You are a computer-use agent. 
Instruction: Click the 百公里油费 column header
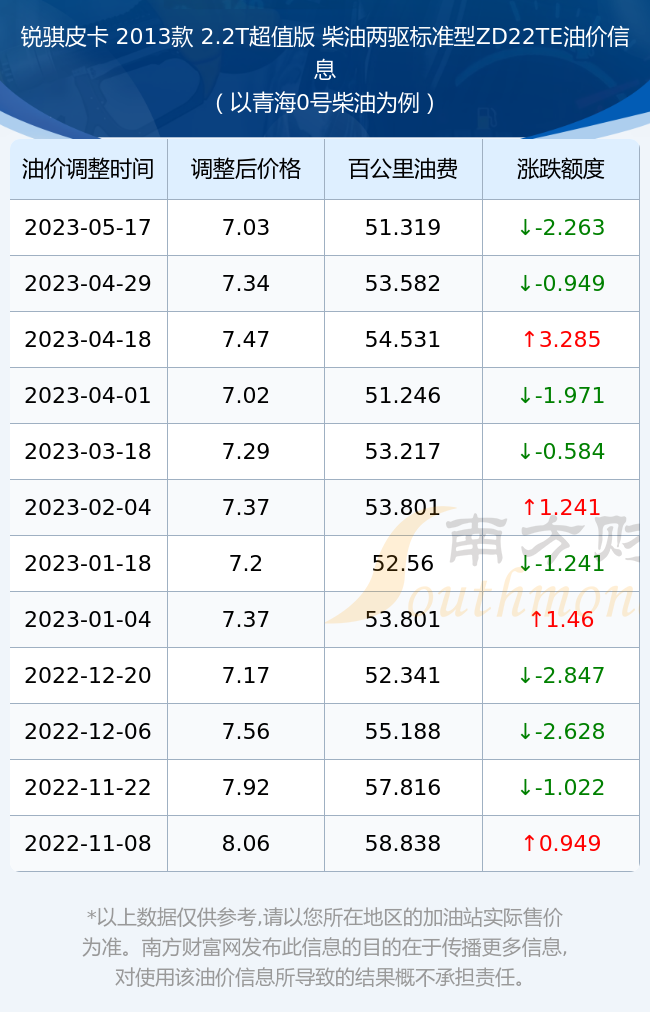click(403, 169)
